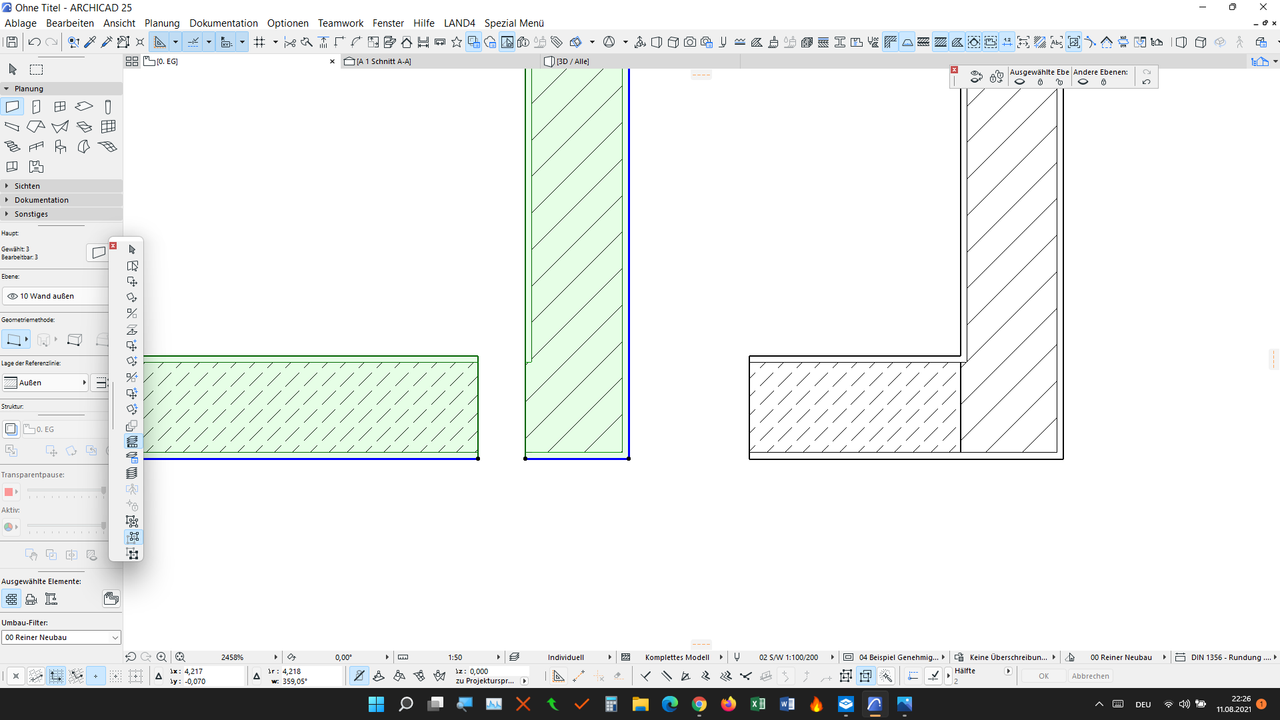The image size is (1280, 720).
Task: Choose the Marquee tool in toolbox
Action: tap(36, 69)
